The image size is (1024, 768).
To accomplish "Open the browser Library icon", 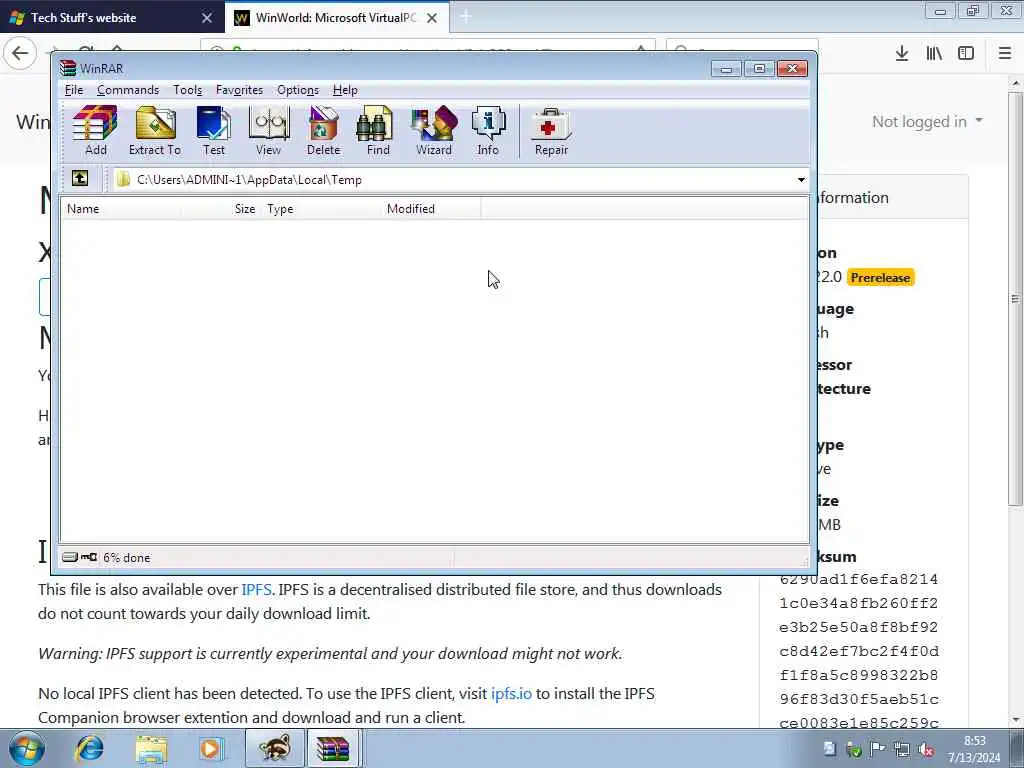I will pyautogui.click(x=934, y=54).
